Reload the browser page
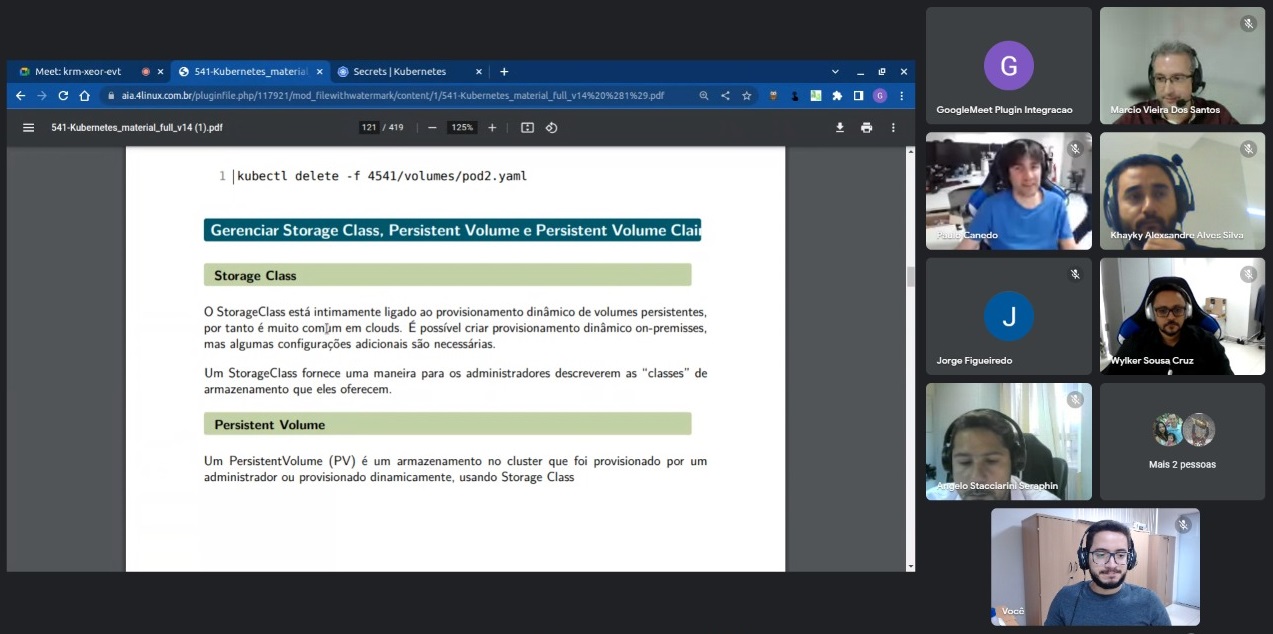Screen dimensions: 1273x634 click(63, 96)
